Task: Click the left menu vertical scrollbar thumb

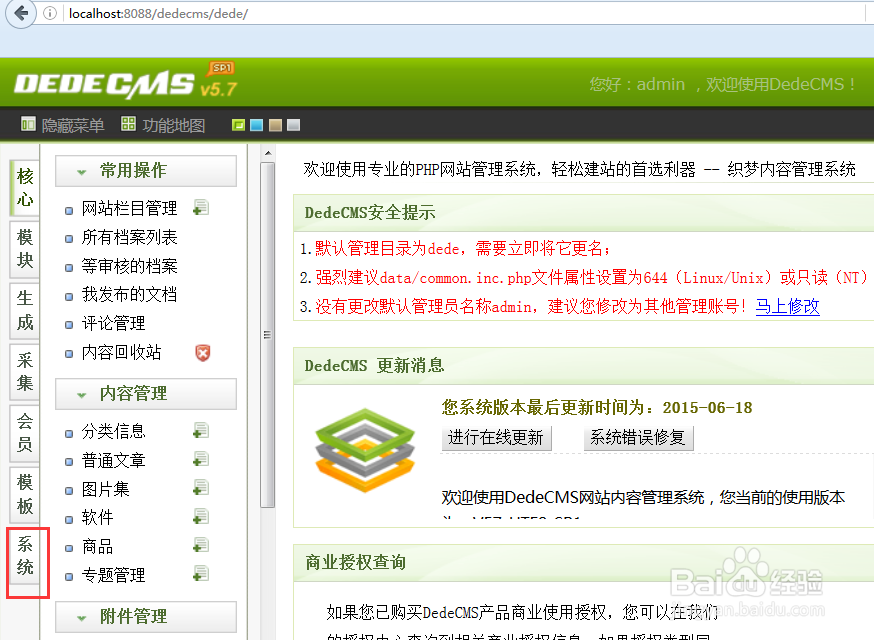Action: pos(268,334)
